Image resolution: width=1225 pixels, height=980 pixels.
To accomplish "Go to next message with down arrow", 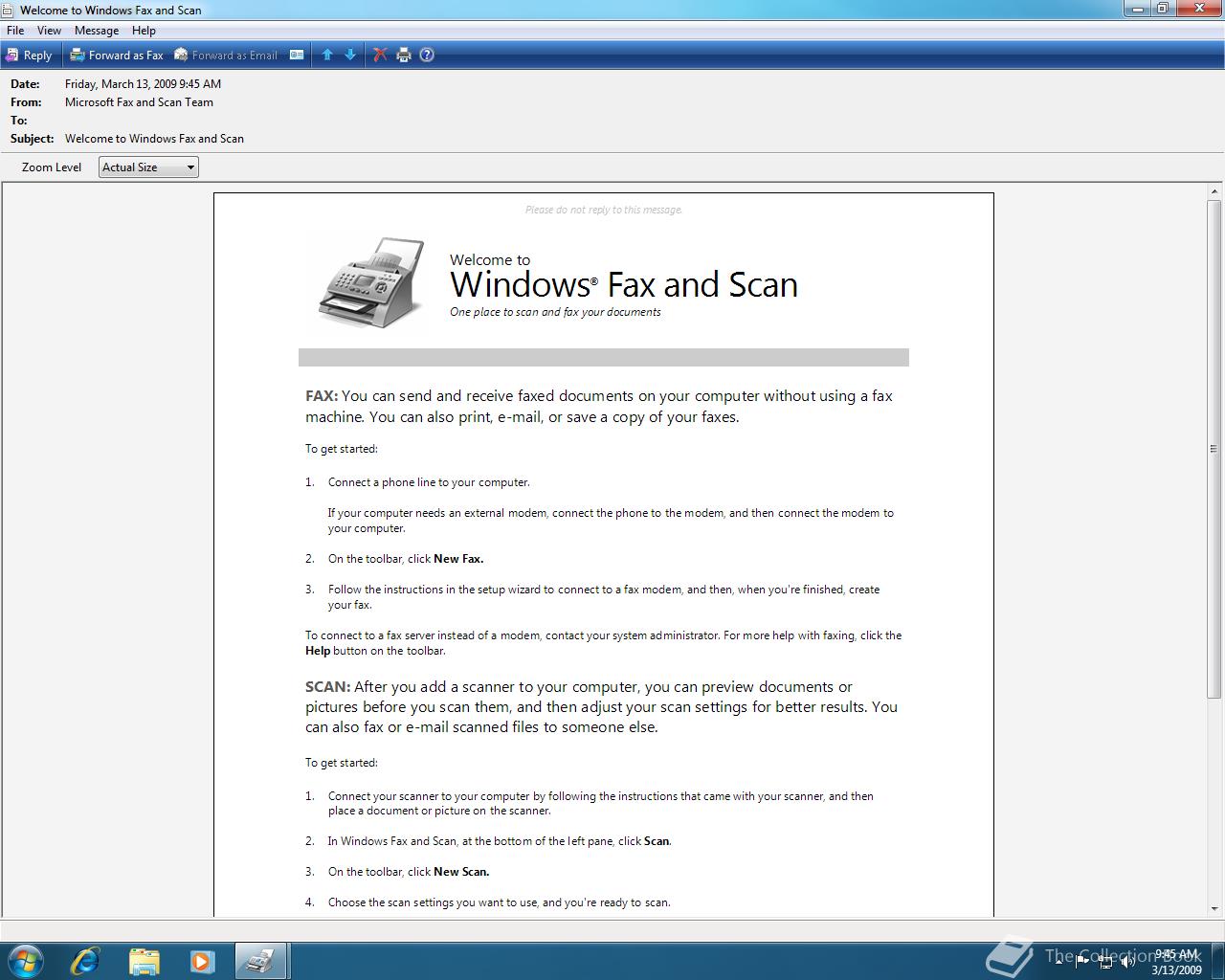I will [x=350, y=56].
